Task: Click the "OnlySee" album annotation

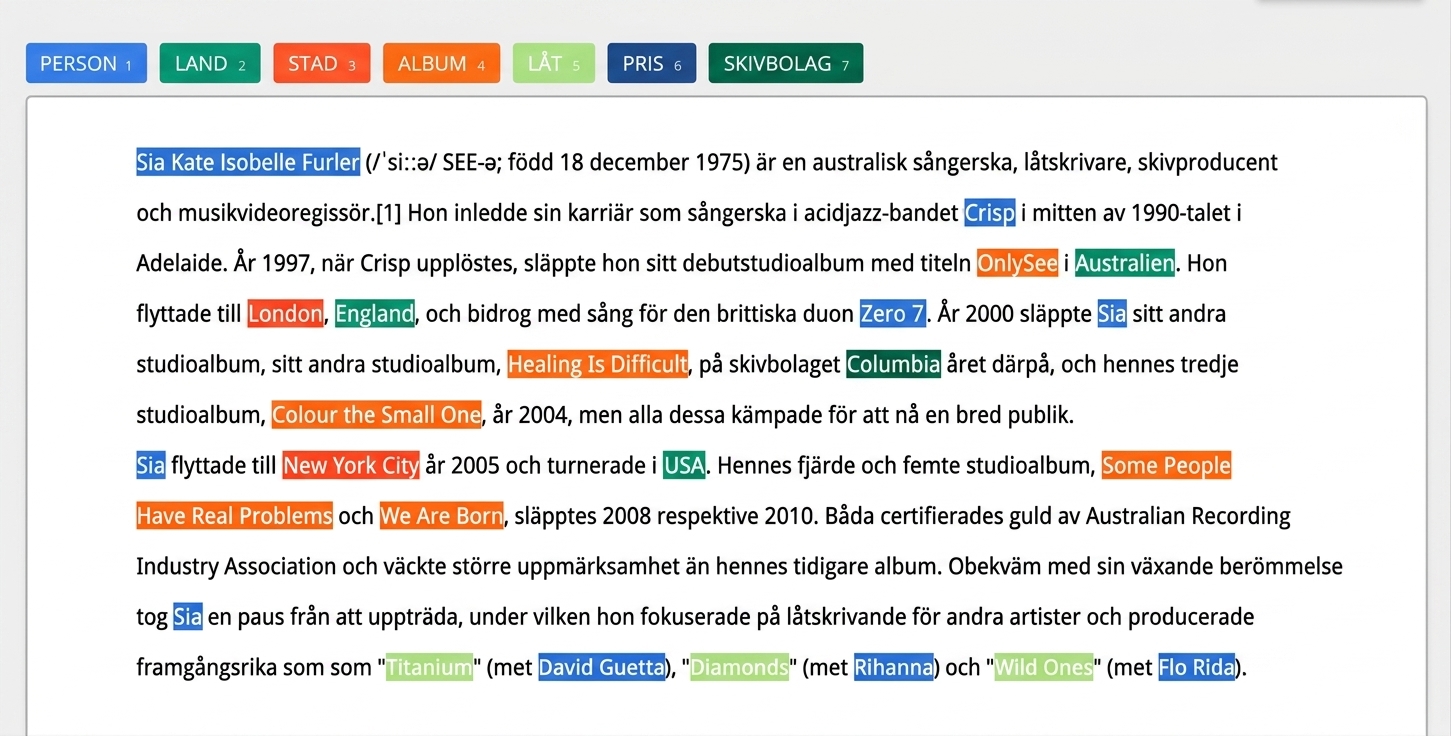Action: click(1017, 263)
